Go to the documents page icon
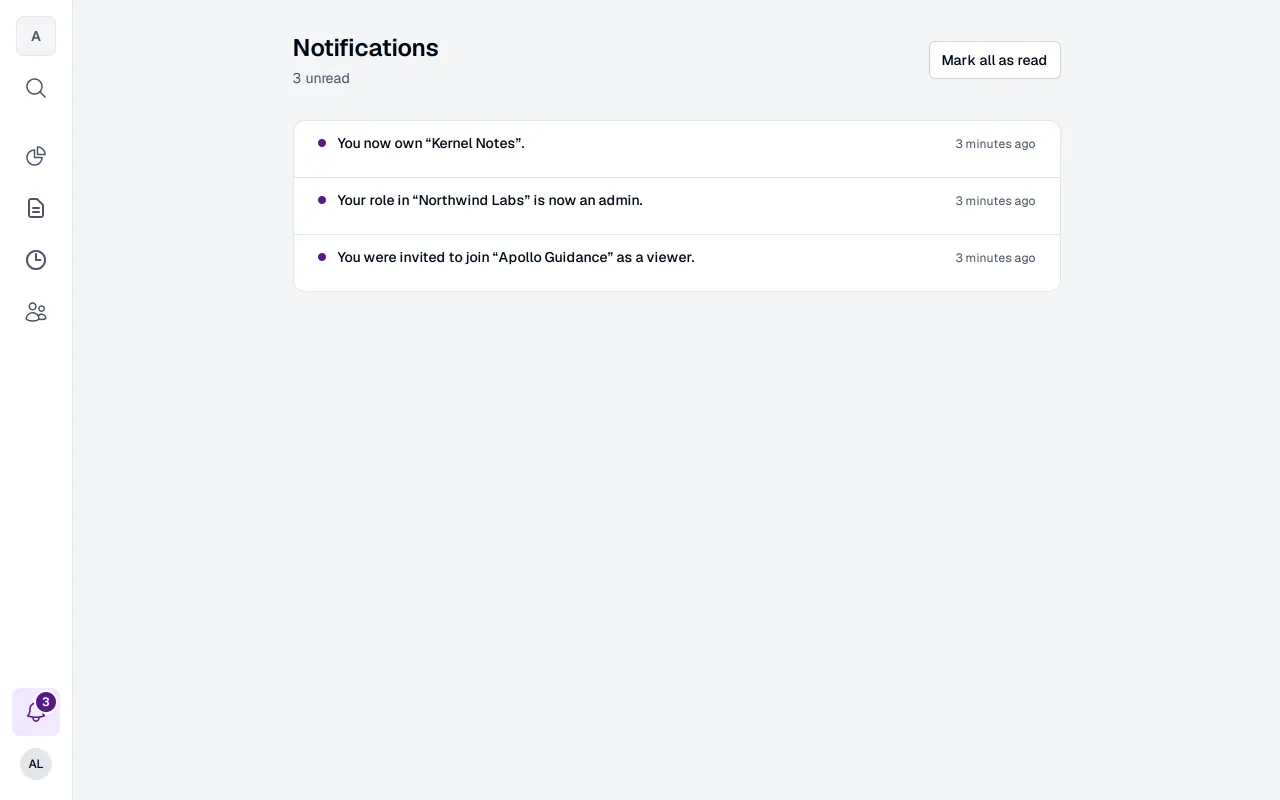1280x800 pixels. coord(36,208)
